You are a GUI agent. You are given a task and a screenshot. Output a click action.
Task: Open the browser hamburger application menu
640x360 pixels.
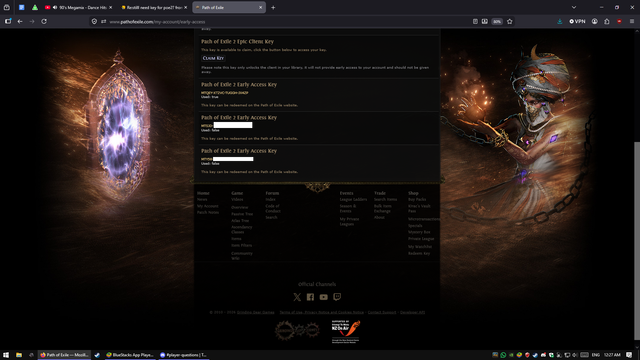point(632,21)
